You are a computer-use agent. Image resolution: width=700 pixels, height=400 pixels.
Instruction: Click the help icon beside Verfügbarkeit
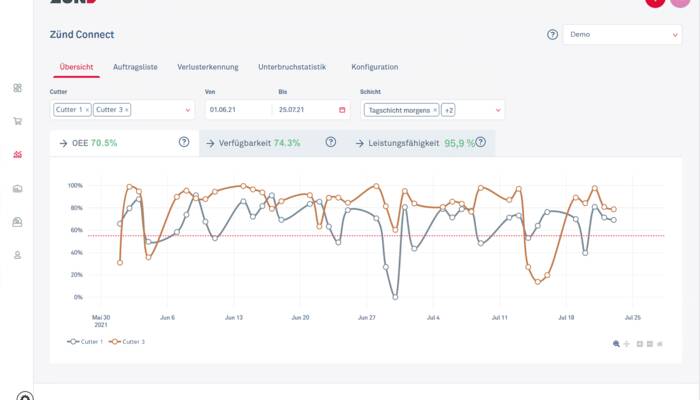(x=330, y=143)
